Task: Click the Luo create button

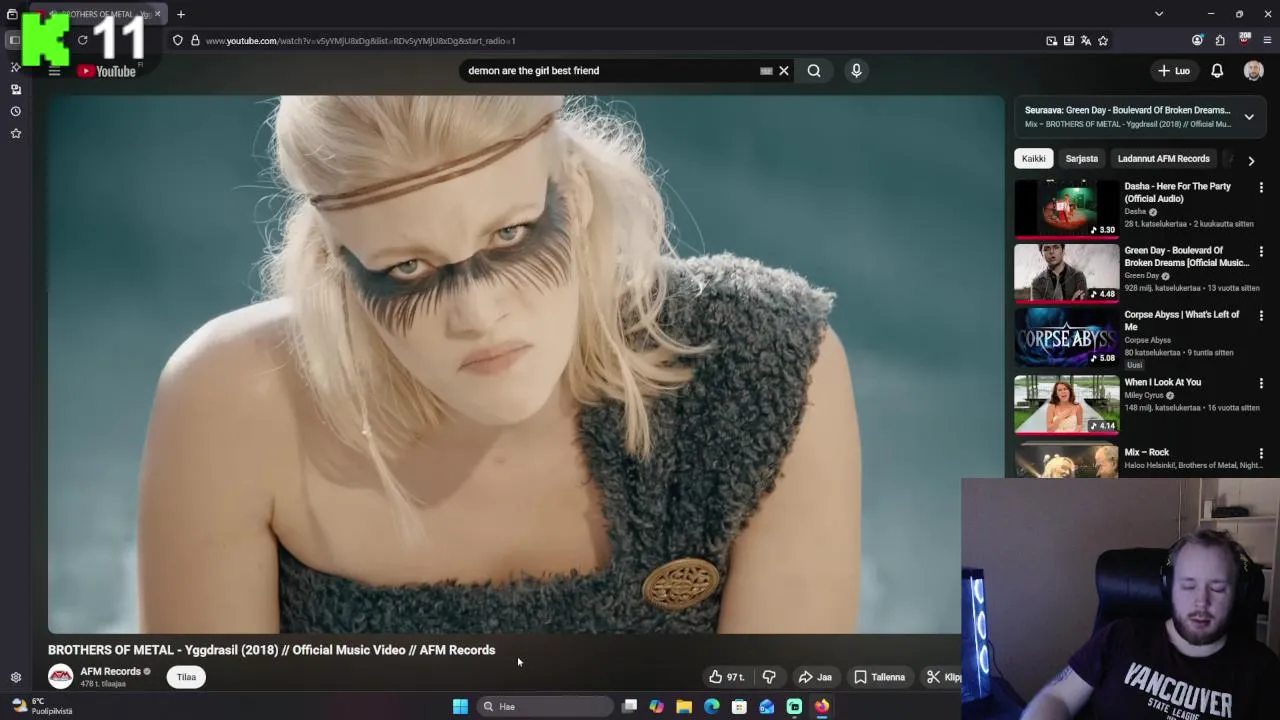Action: pos(1174,71)
